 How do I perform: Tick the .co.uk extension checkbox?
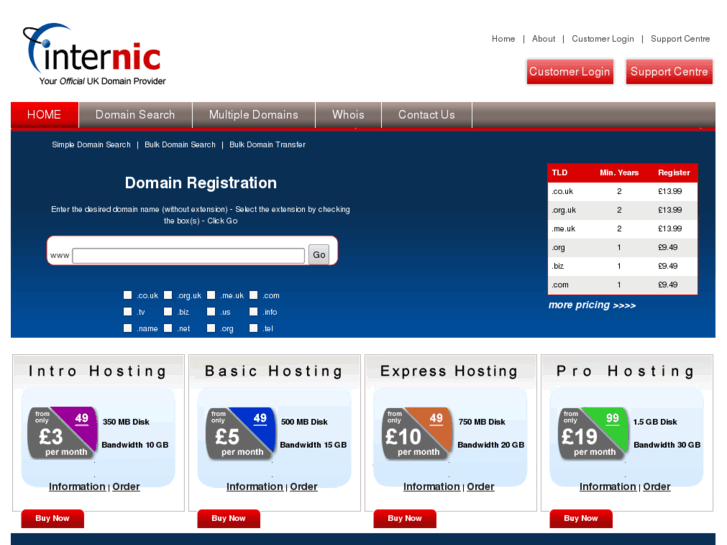point(128,295)
